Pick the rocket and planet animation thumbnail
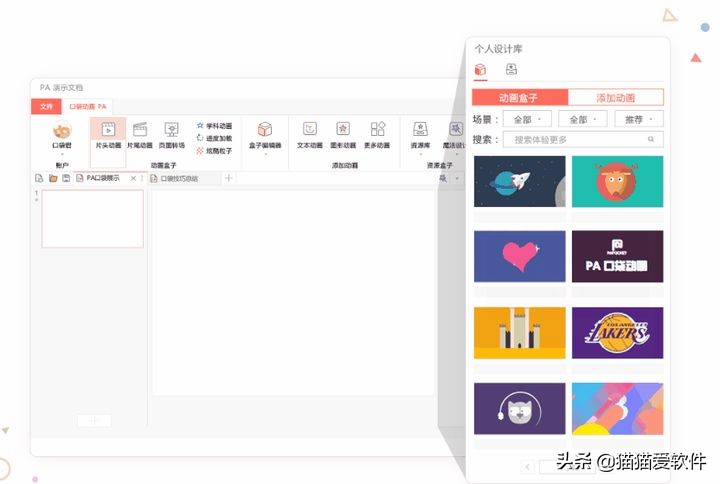Viewport: 720px width, 484px height. click(519, 181)
